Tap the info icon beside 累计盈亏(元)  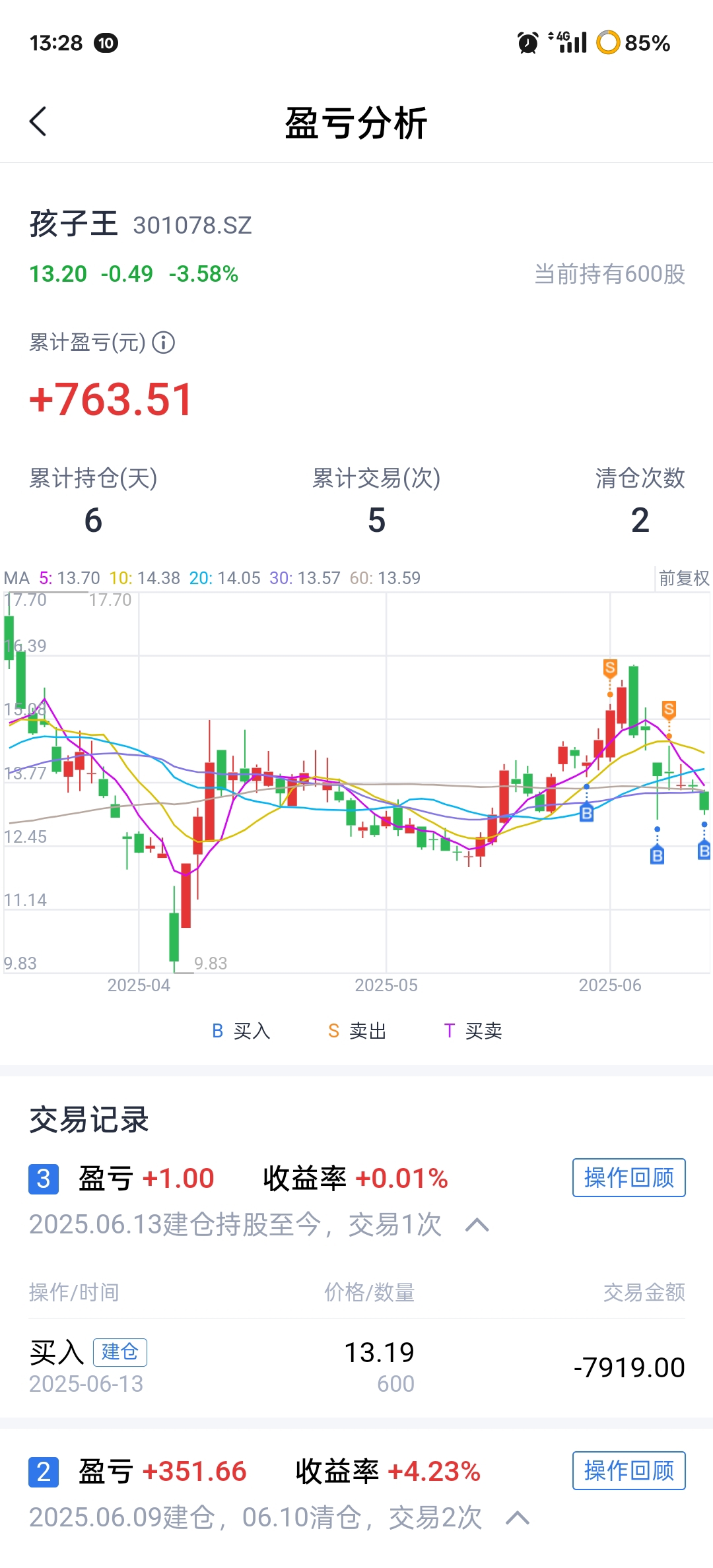pyautogui.click(x=163, y=343)
